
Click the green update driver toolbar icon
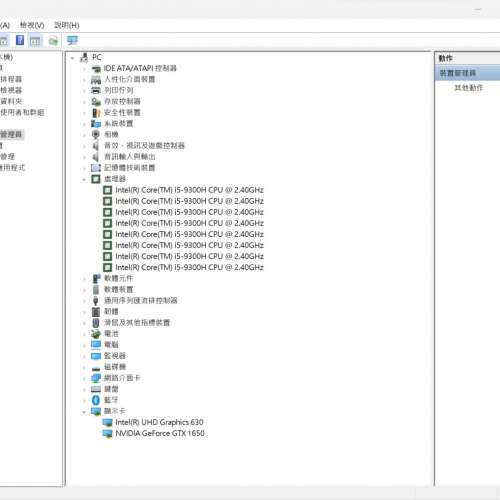click(53, 41)
